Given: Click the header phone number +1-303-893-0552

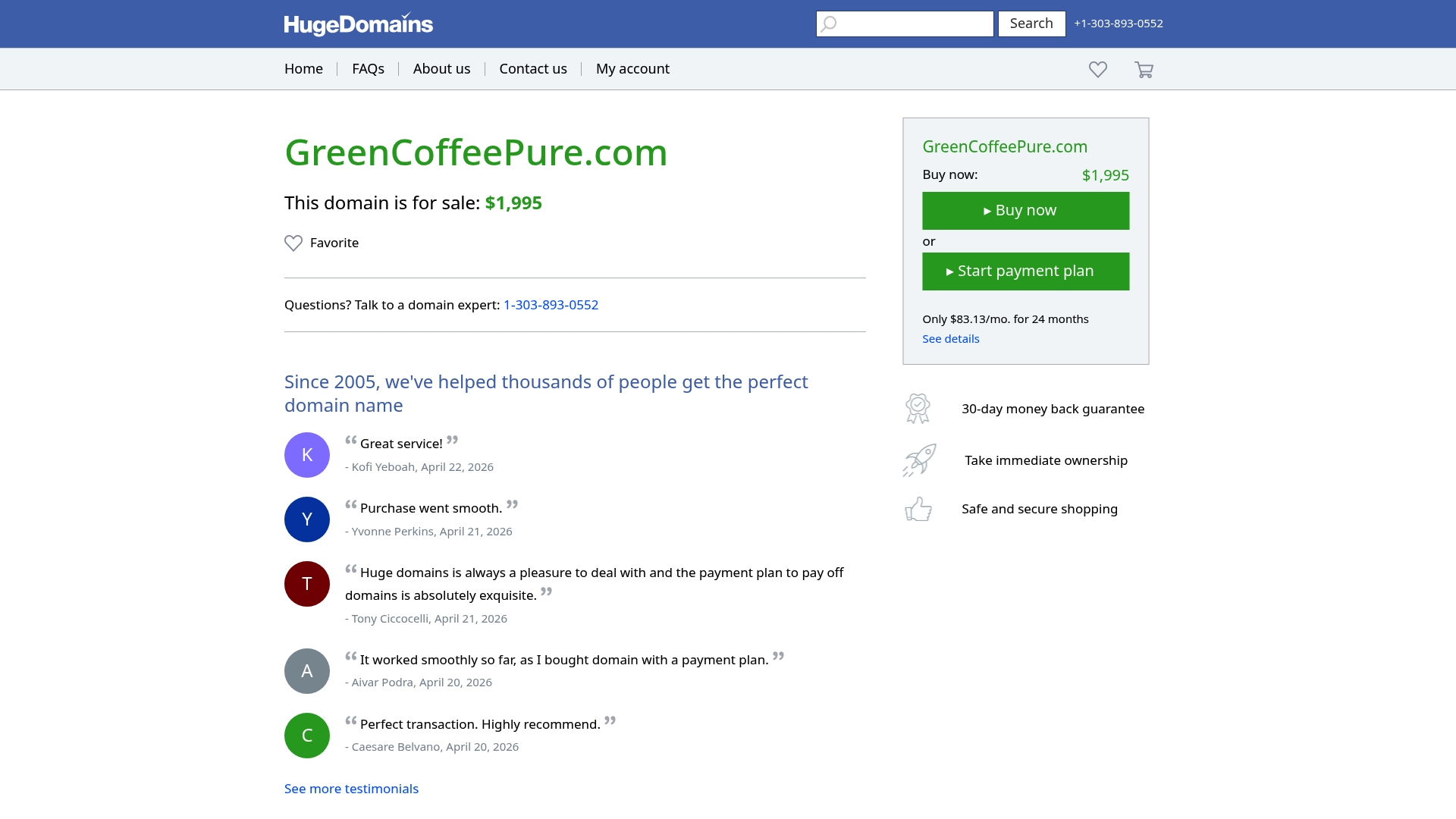Looking at the screenshot, I should [x=1119, y=24].
